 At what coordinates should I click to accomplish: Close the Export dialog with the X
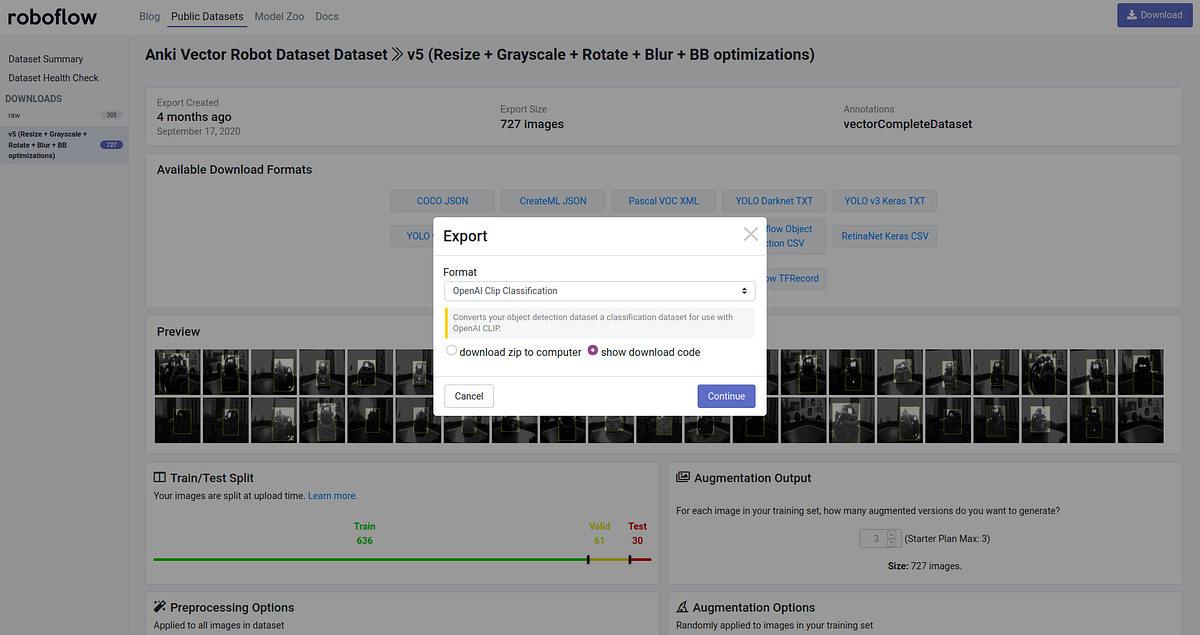pos(750,234)
